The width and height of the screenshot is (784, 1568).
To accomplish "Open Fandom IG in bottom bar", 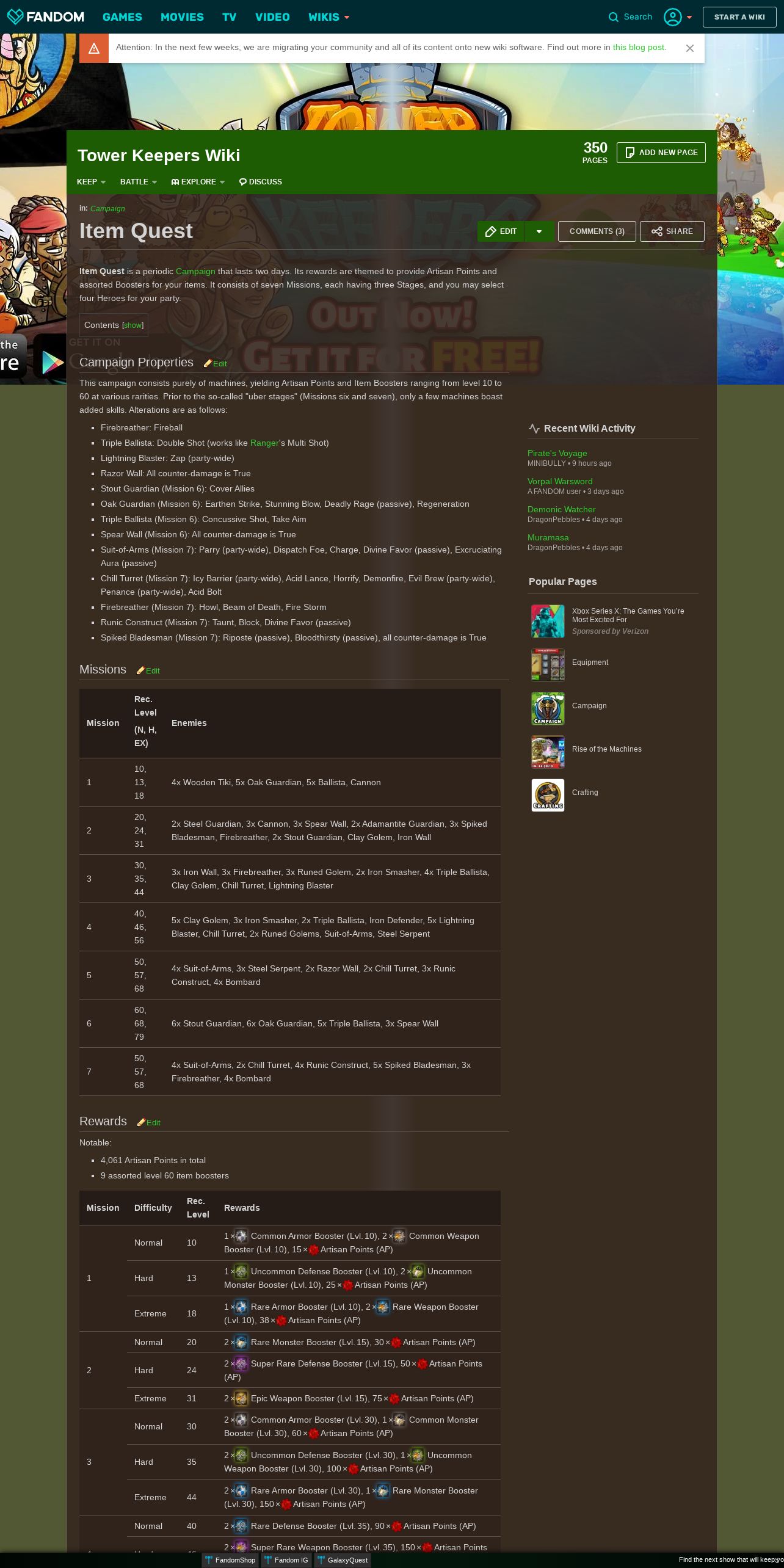I will click(x=287, y=1560).
